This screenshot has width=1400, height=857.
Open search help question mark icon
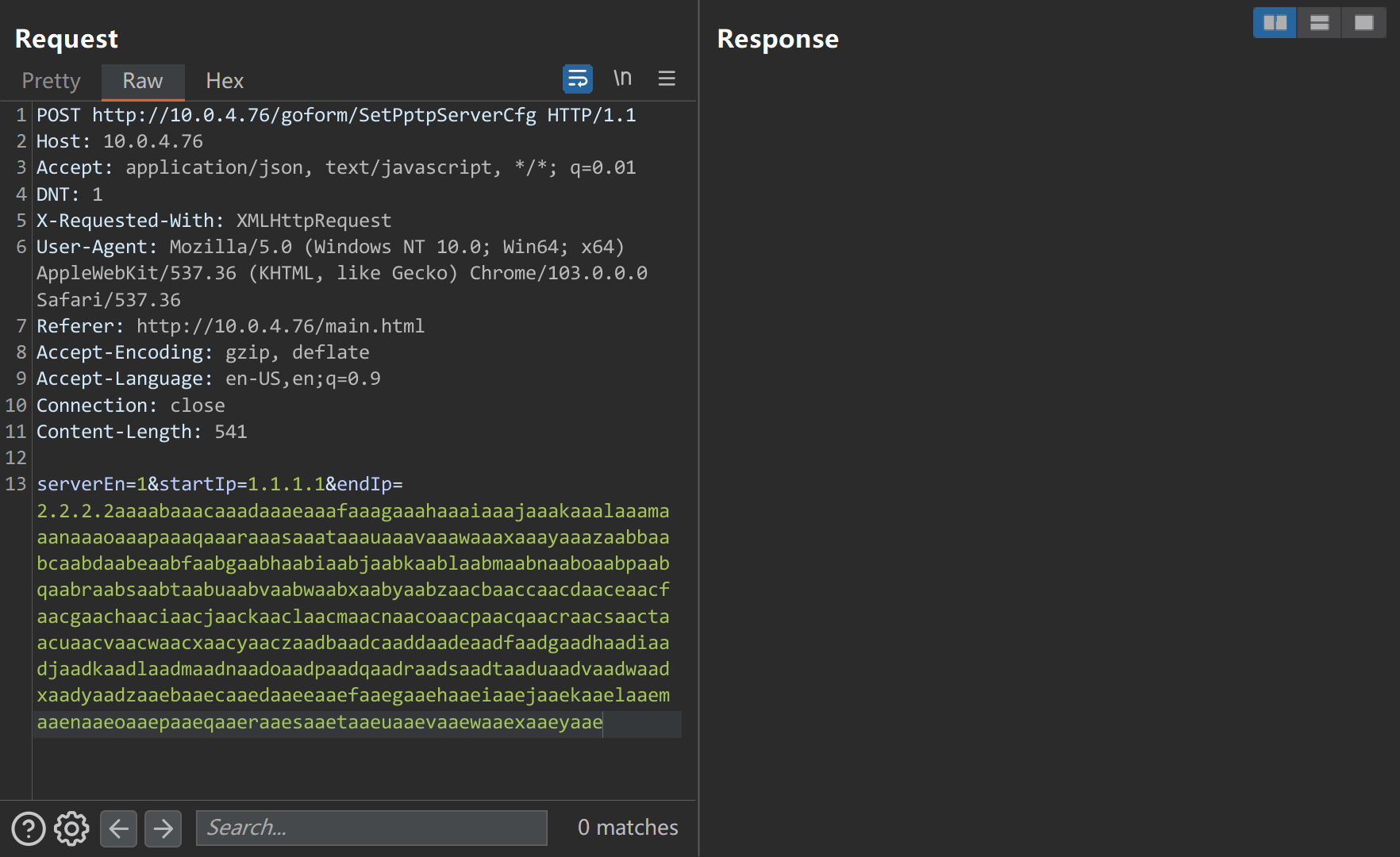pos(29,828)
